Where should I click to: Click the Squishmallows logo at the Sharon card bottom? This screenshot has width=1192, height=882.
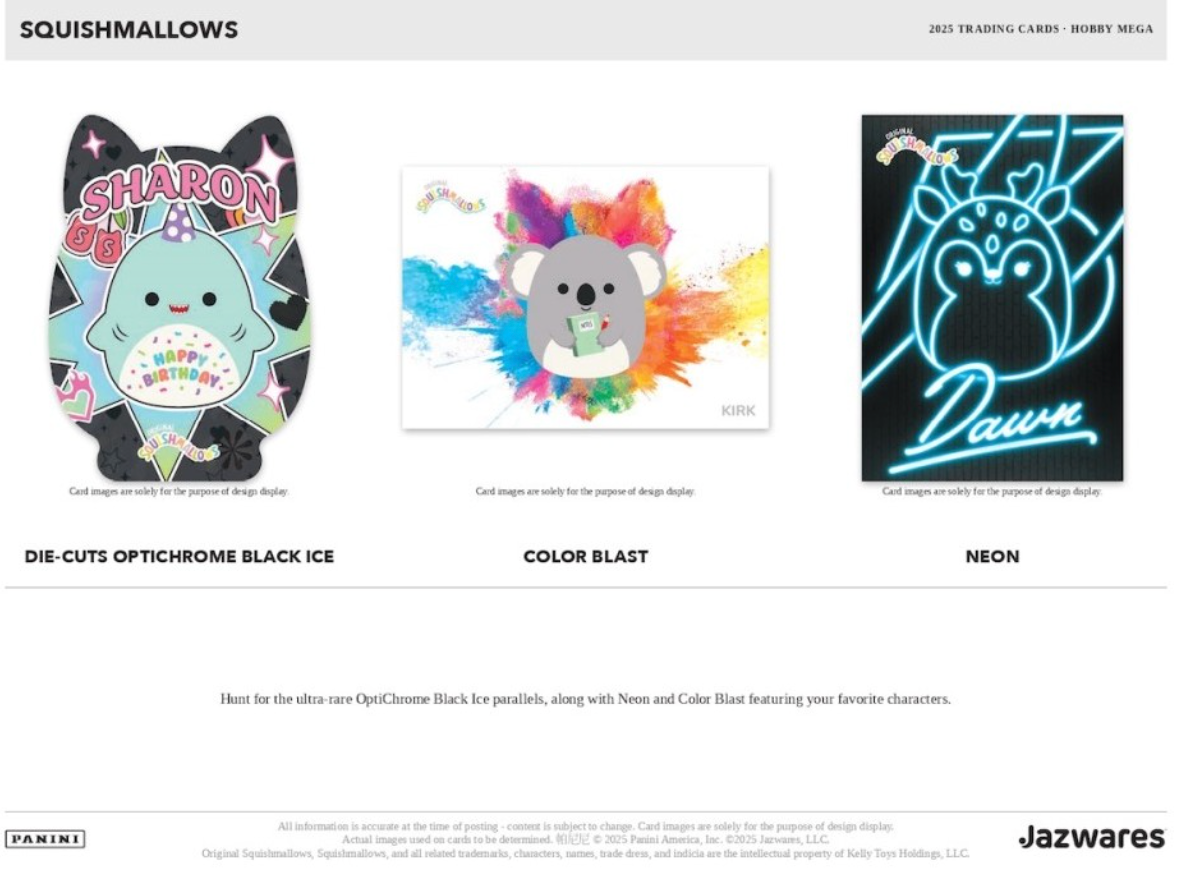pos(178,443)
